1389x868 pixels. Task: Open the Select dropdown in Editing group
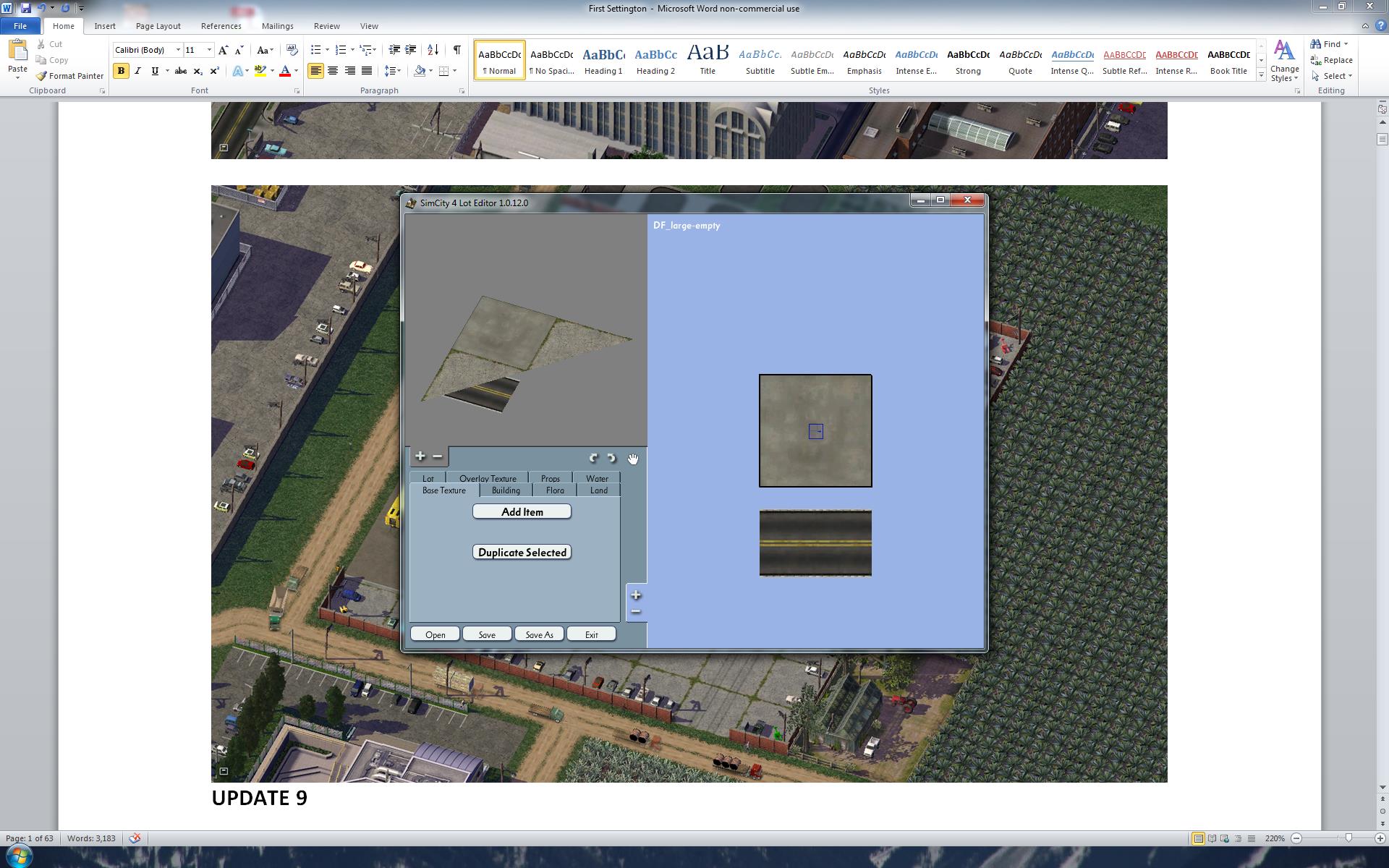1332,76
